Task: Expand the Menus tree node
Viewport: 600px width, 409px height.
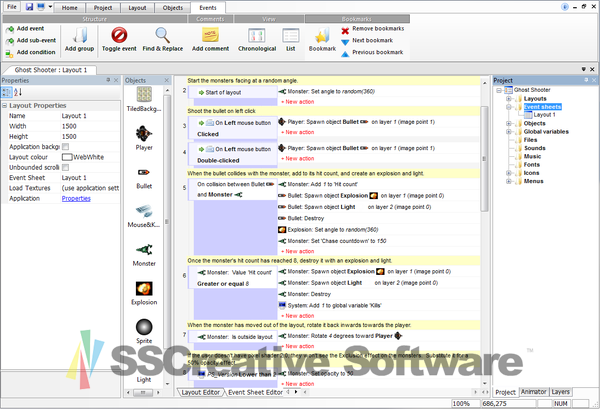Action: [x=509, y=181]
